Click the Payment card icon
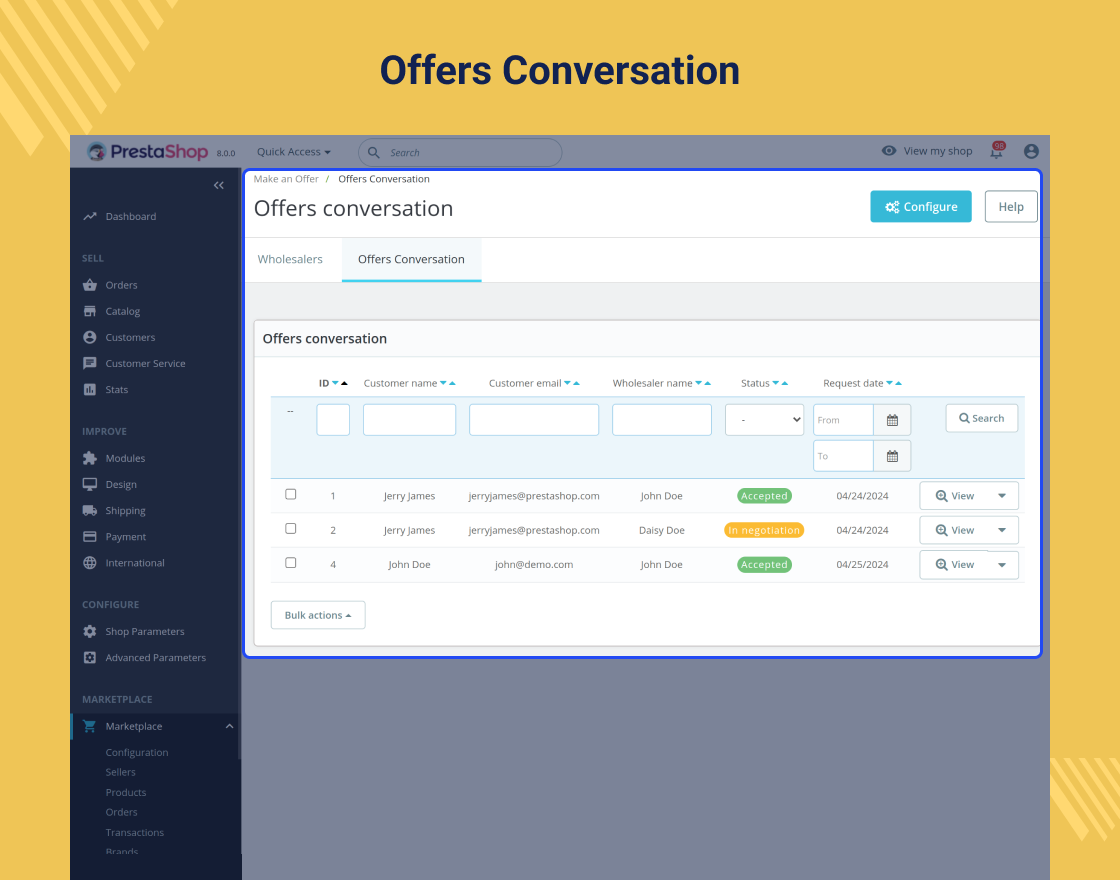This screenshot has height=880, width=1120. (89, 536)
